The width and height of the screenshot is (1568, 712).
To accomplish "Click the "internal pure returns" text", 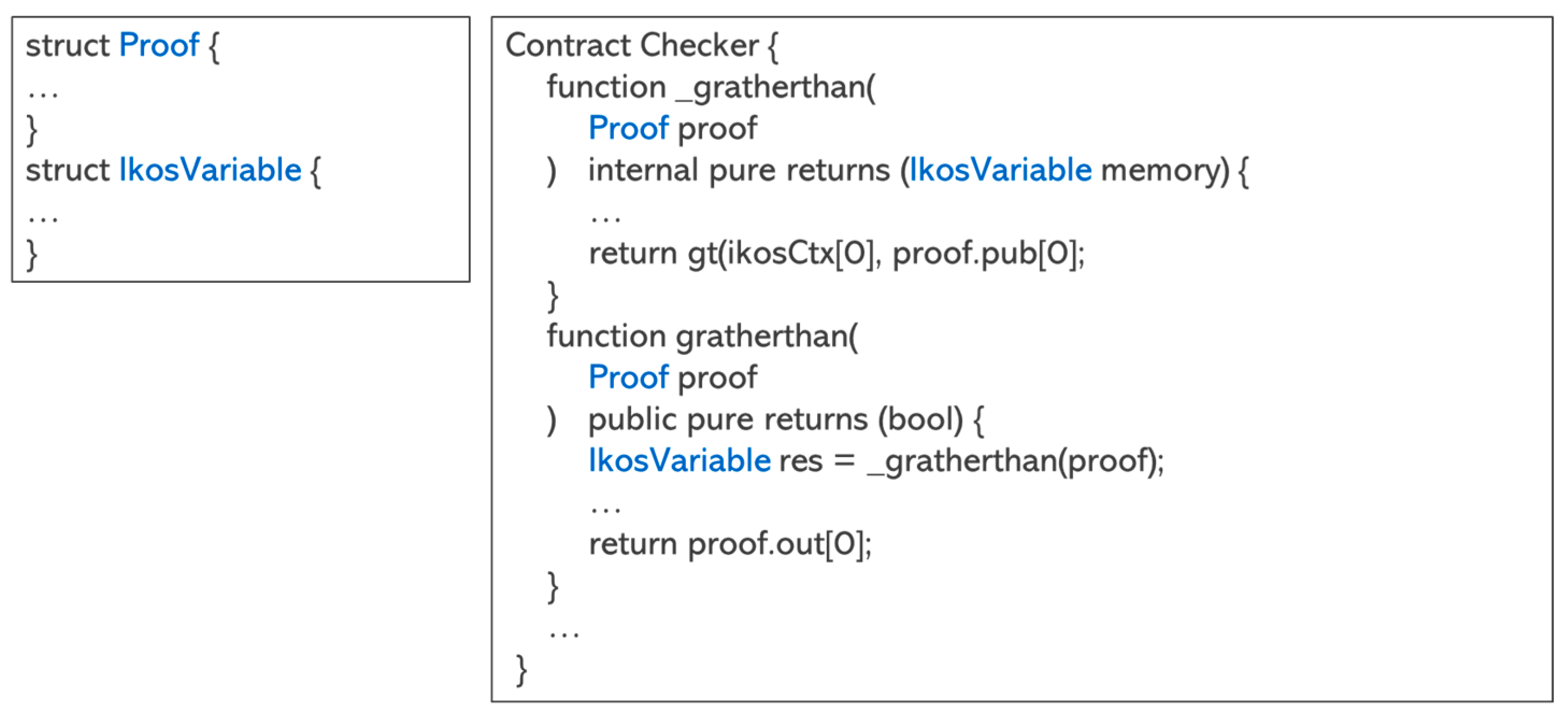I will point(739,170).
